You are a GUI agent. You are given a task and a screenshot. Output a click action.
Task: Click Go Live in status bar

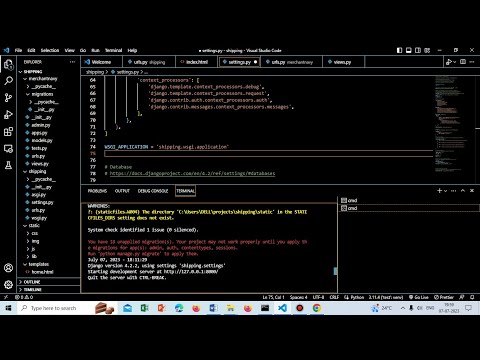coord(419,297)
